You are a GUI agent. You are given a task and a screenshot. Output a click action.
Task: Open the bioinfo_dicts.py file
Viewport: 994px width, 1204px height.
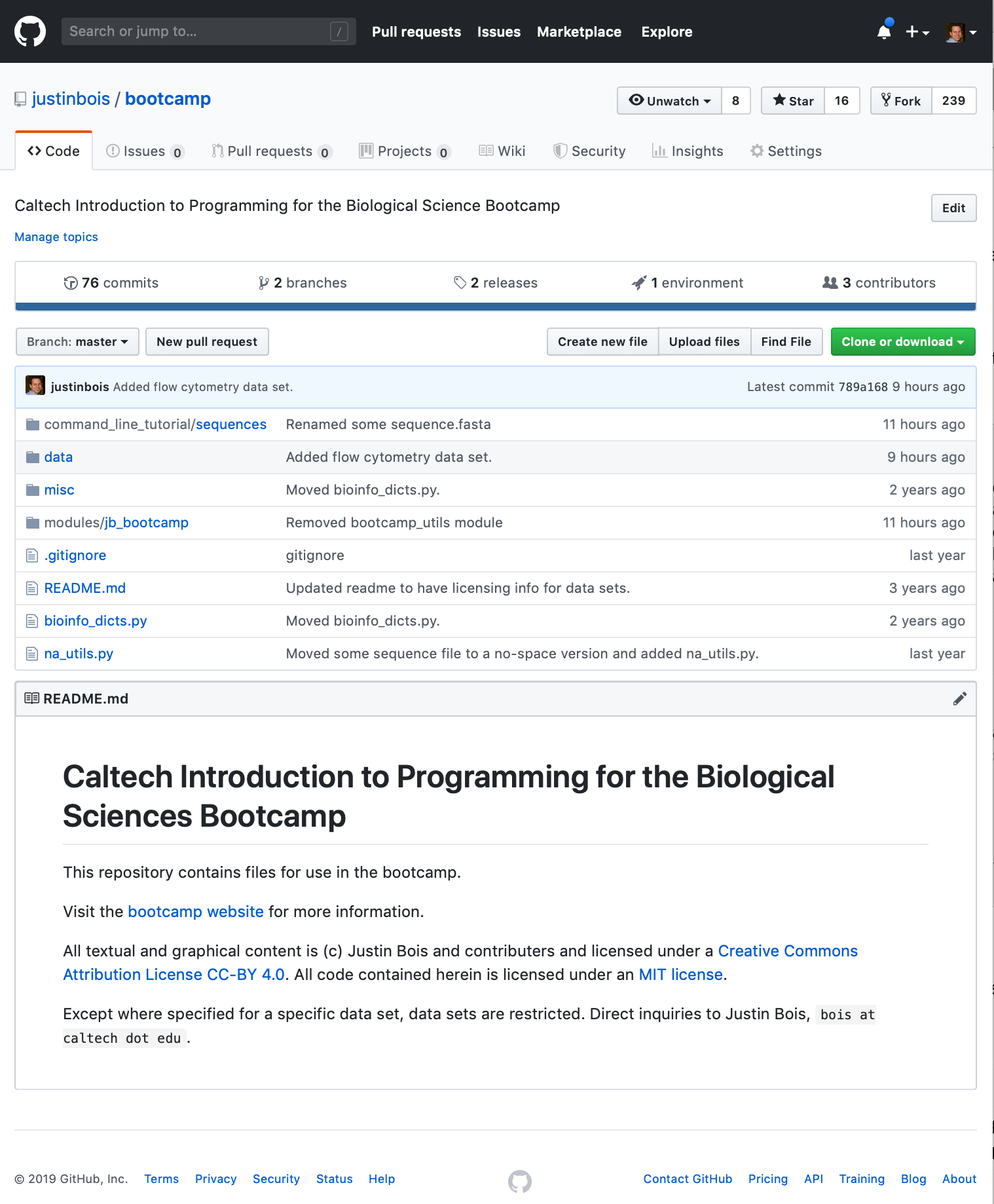point(96,621)
